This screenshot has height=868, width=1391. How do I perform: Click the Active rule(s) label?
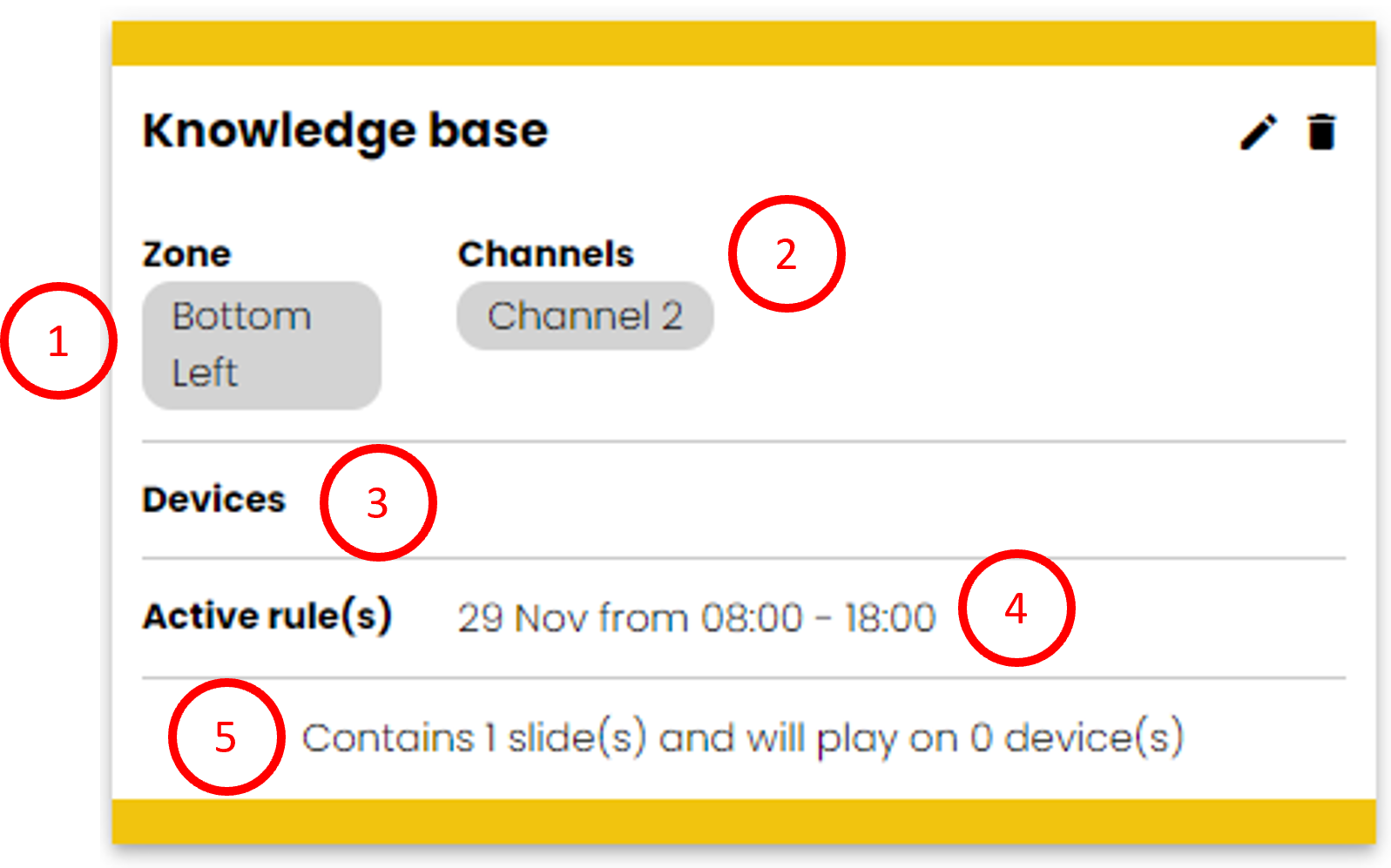pyautogui.click(x=267, y=616)
